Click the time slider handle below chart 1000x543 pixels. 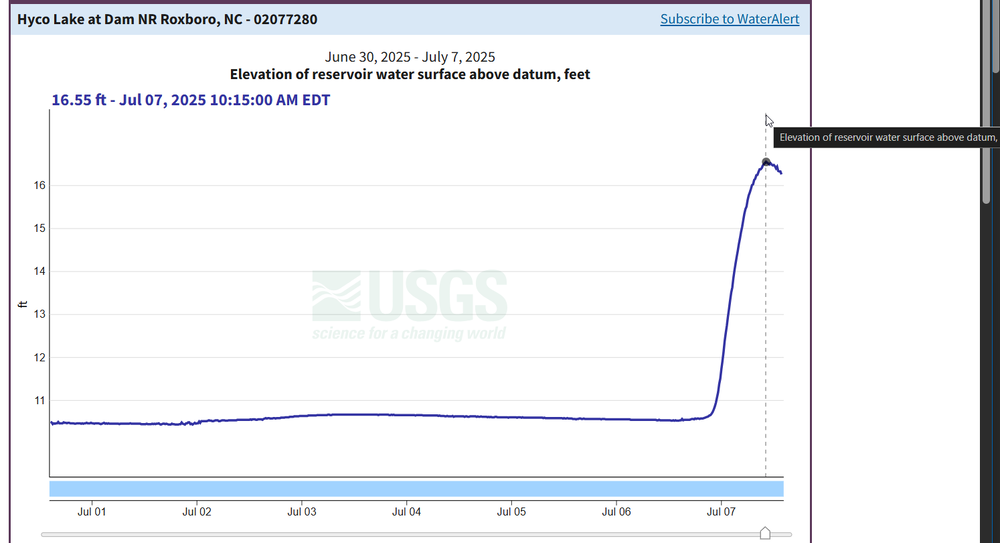coord(766,534)
